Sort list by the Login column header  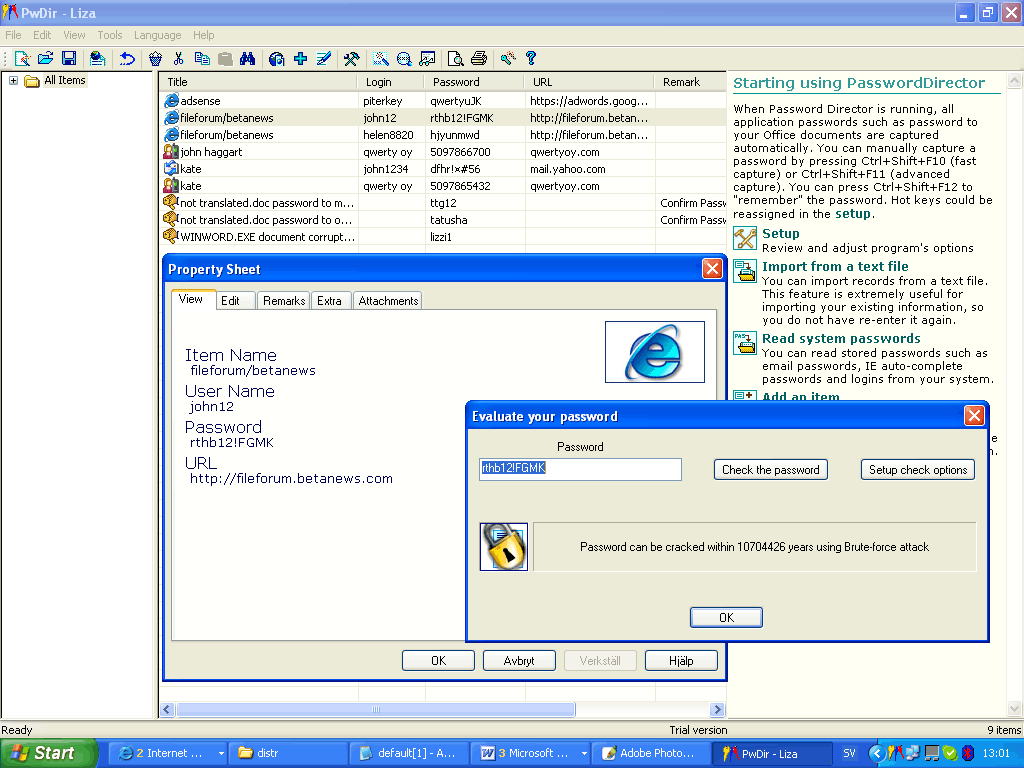tap(391, 82)
